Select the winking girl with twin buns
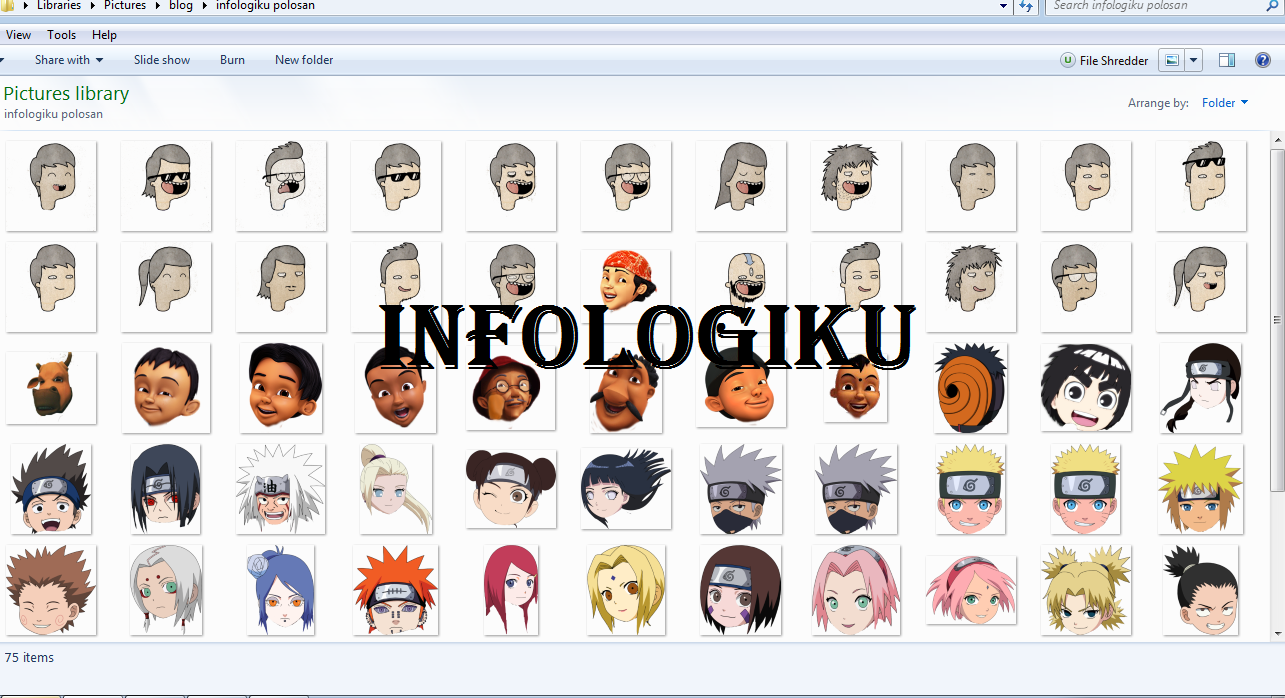Image resolution: width=1285 pixels, height=698 pixels. point(511,489)
